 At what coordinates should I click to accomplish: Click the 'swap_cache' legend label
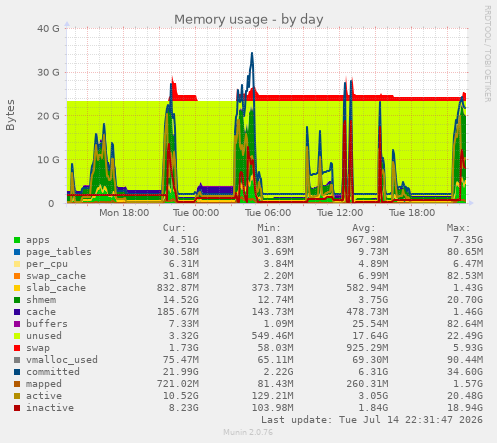(x=56, y=276)
